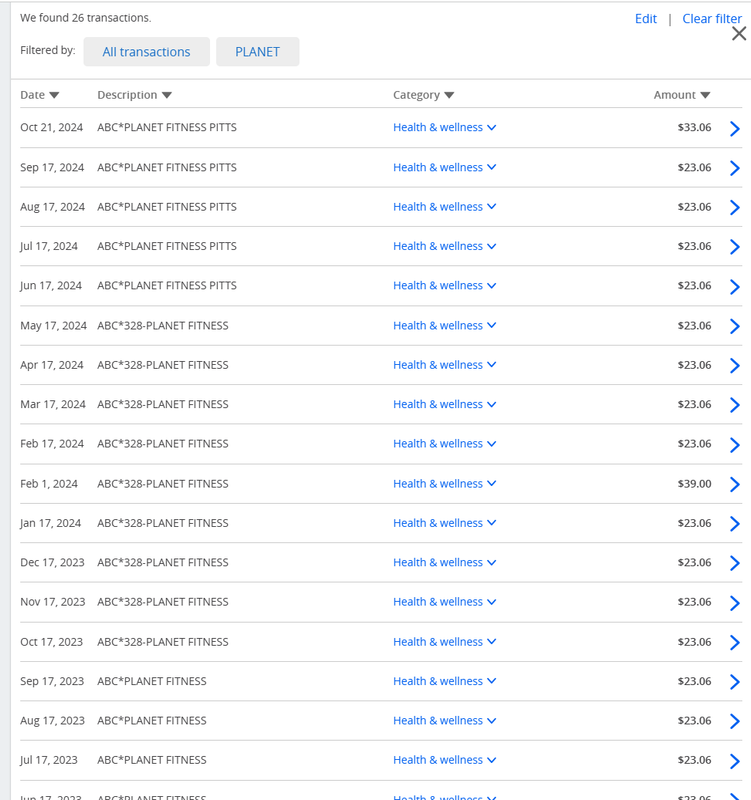Change category for Aug 17, 2024 transaction
751x800 pixels.
pyautogui.click(x=444, y=207)
